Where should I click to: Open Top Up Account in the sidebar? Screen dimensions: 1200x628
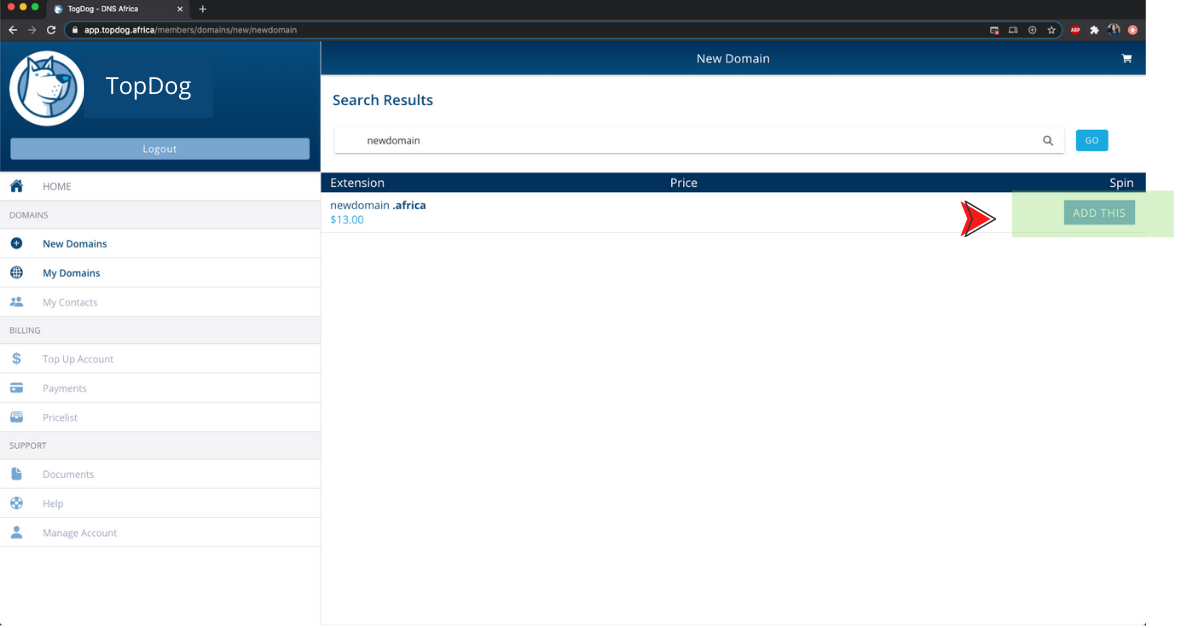point(160,358)
